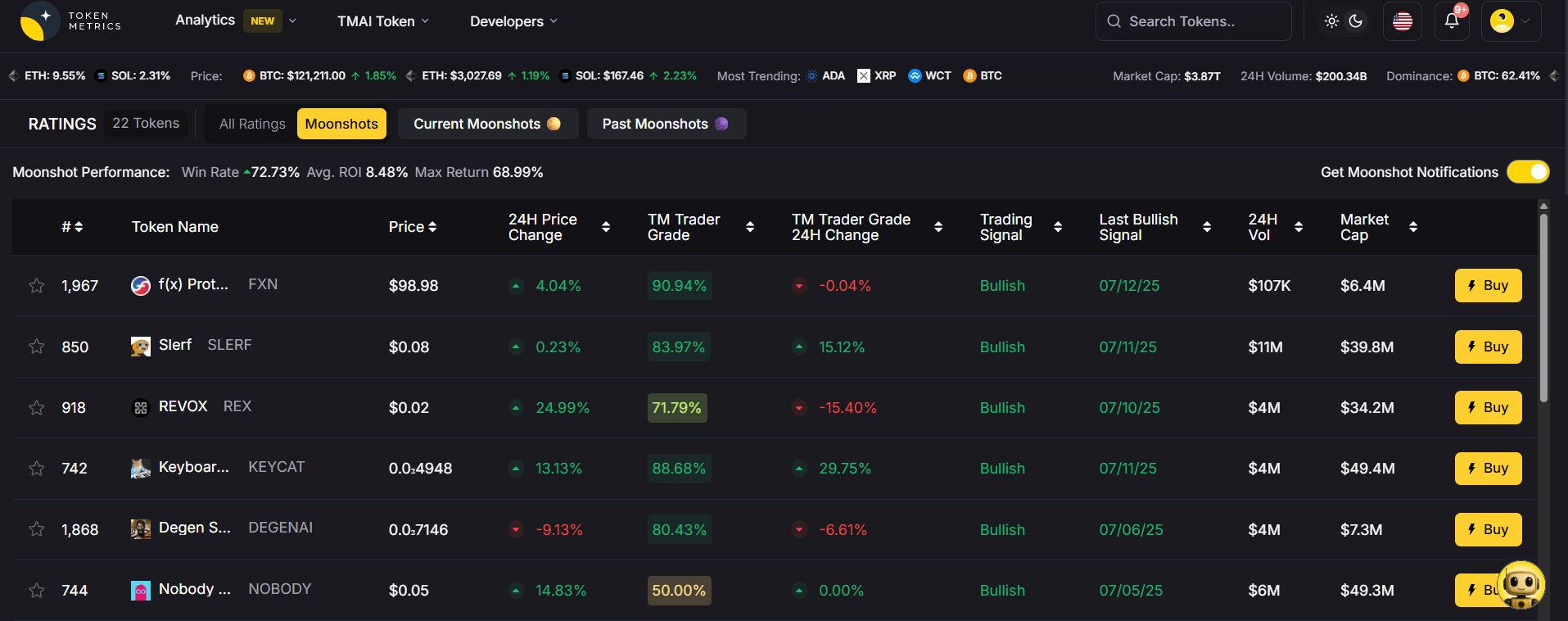1568x621 pixels.
Task: Switch to light theme sun icon
Action: [1331, 21]
